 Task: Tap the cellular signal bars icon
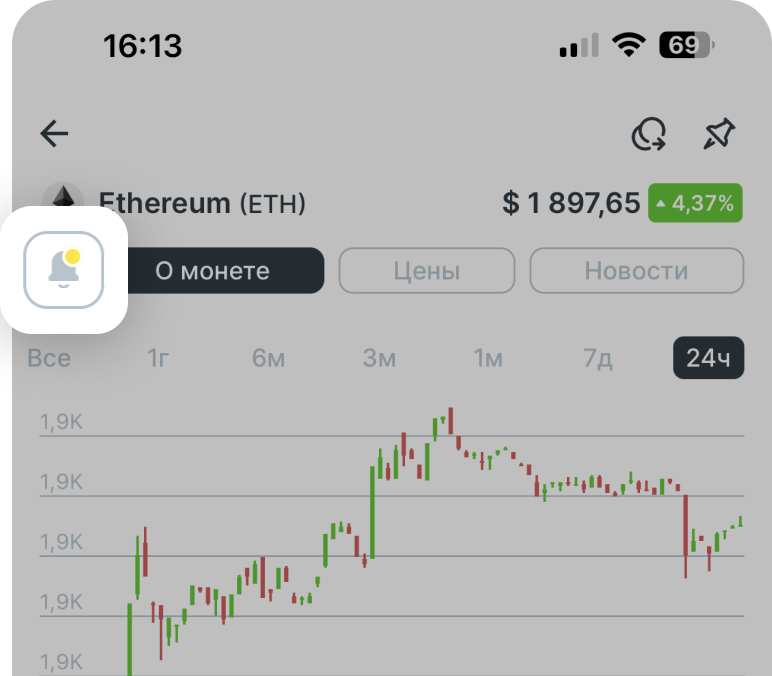tap(579, 45)
